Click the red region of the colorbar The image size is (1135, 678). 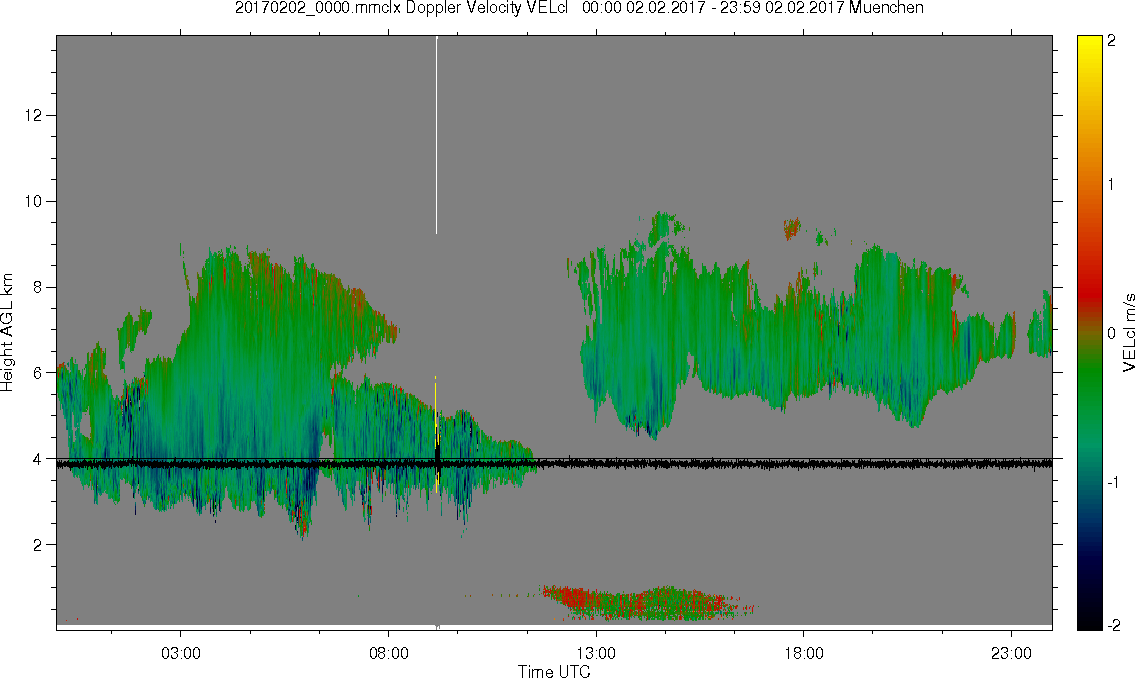1089,289
